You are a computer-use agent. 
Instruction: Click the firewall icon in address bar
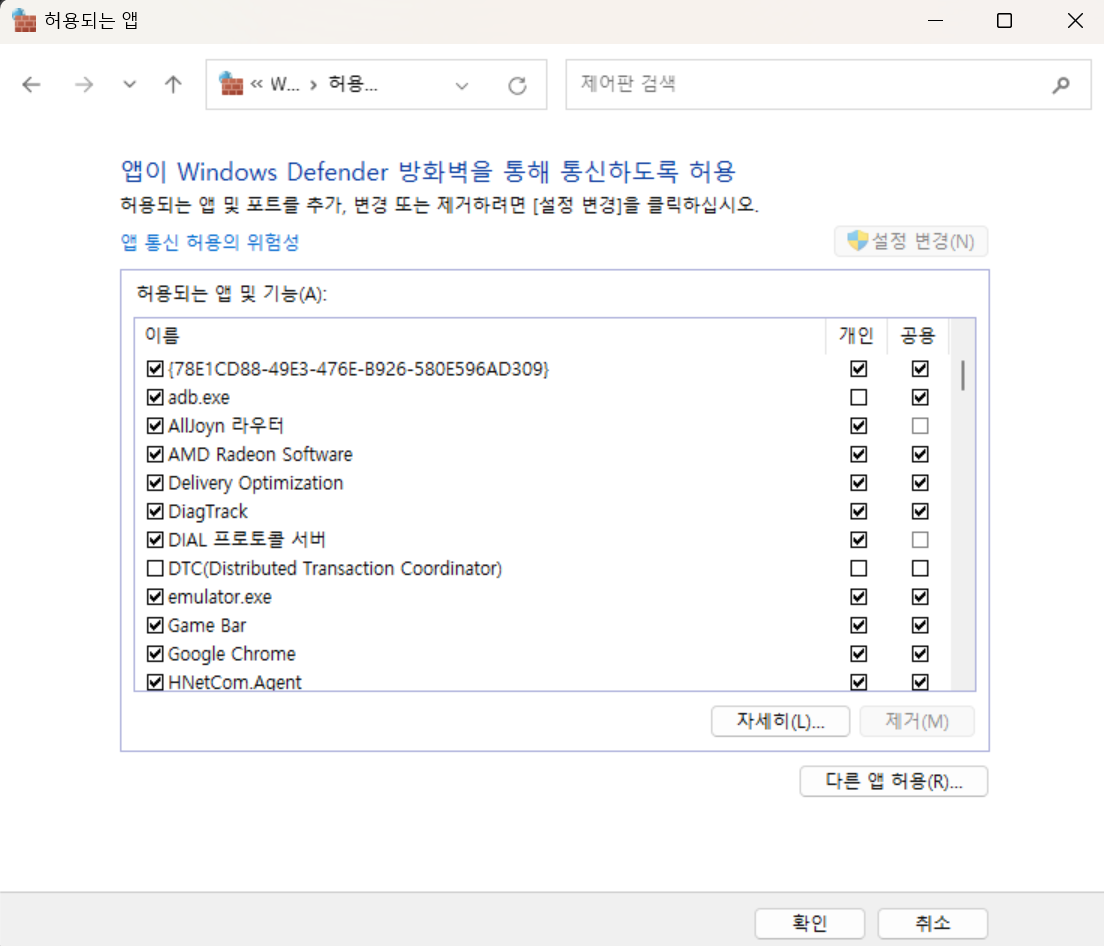click(x=231, y=84)
